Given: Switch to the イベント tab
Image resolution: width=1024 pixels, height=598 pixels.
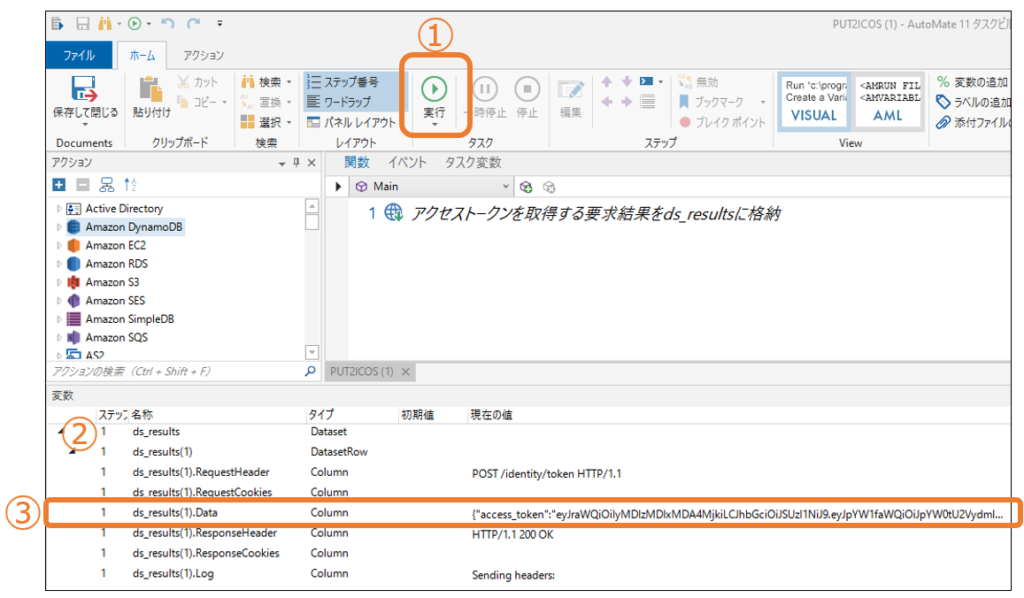Looking at the screenshot, I should pyautogui.click(x=407, y=163).
